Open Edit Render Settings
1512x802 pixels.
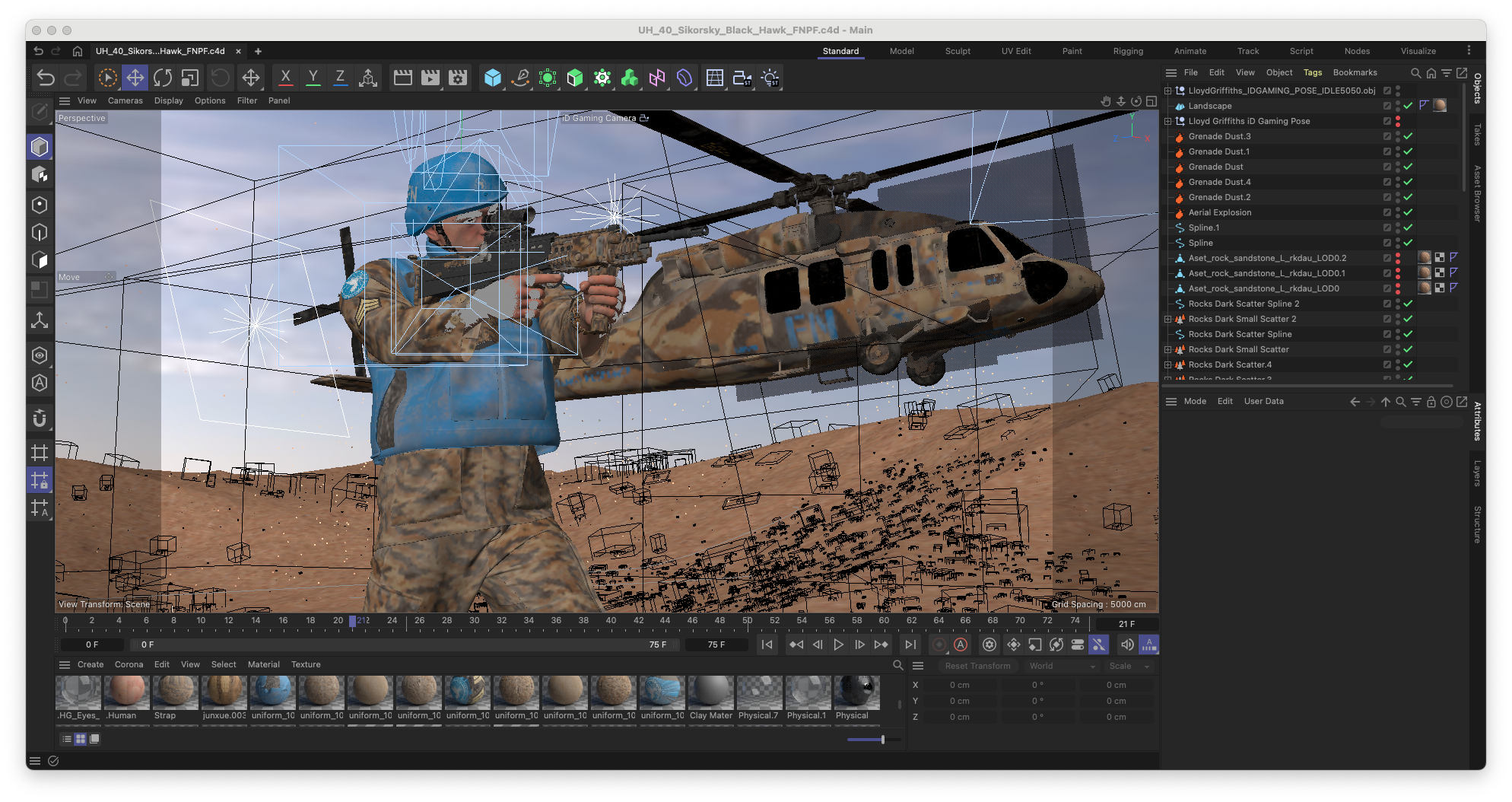458,78
